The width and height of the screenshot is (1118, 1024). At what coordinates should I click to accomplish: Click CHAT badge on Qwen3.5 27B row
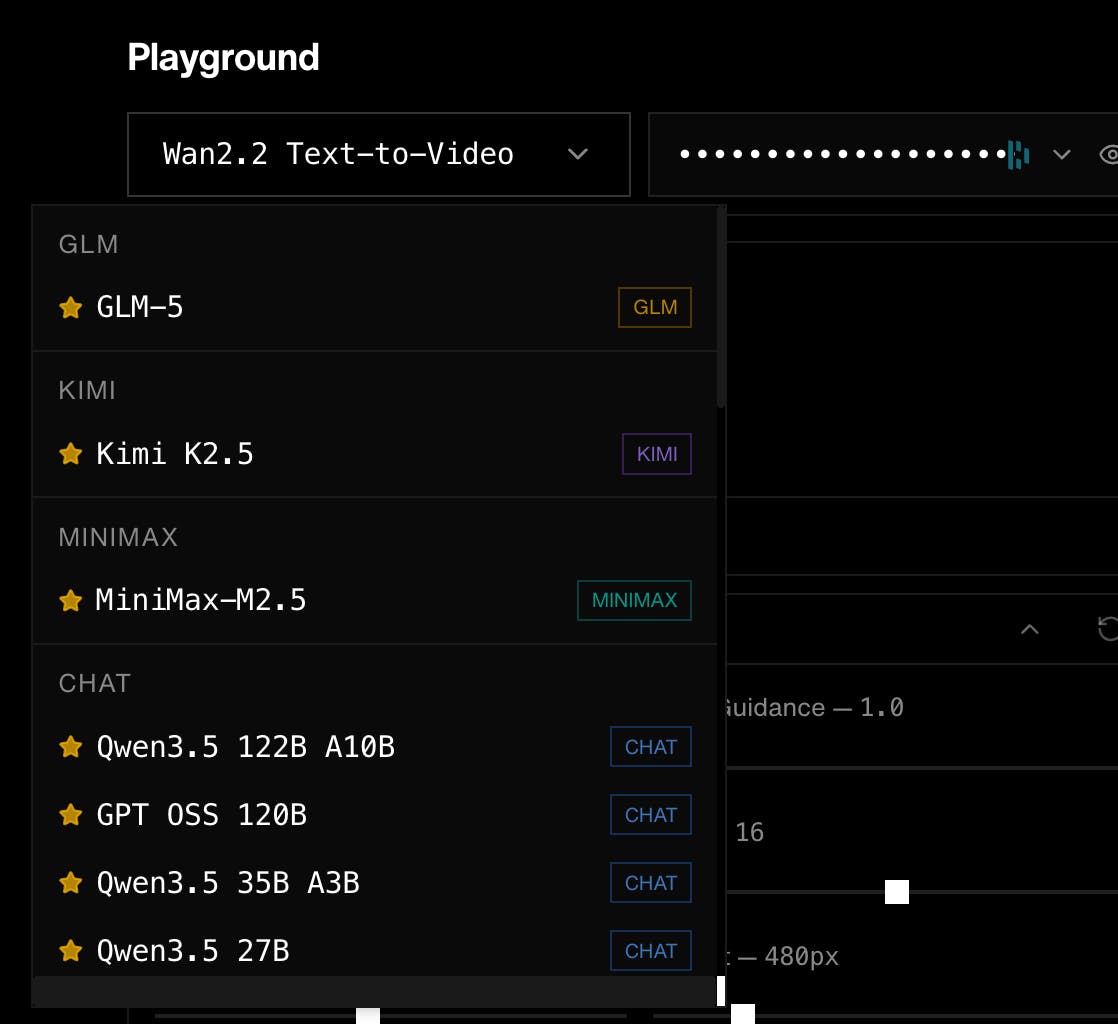point(651,951)
